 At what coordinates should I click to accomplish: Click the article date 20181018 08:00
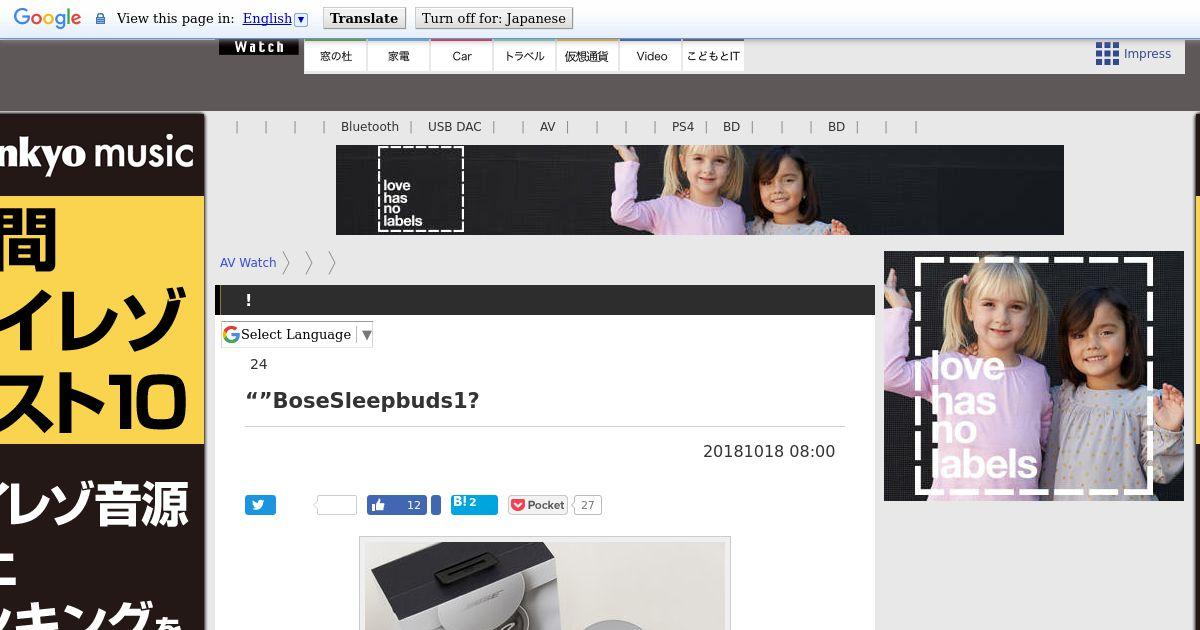(x=769, y=451)
